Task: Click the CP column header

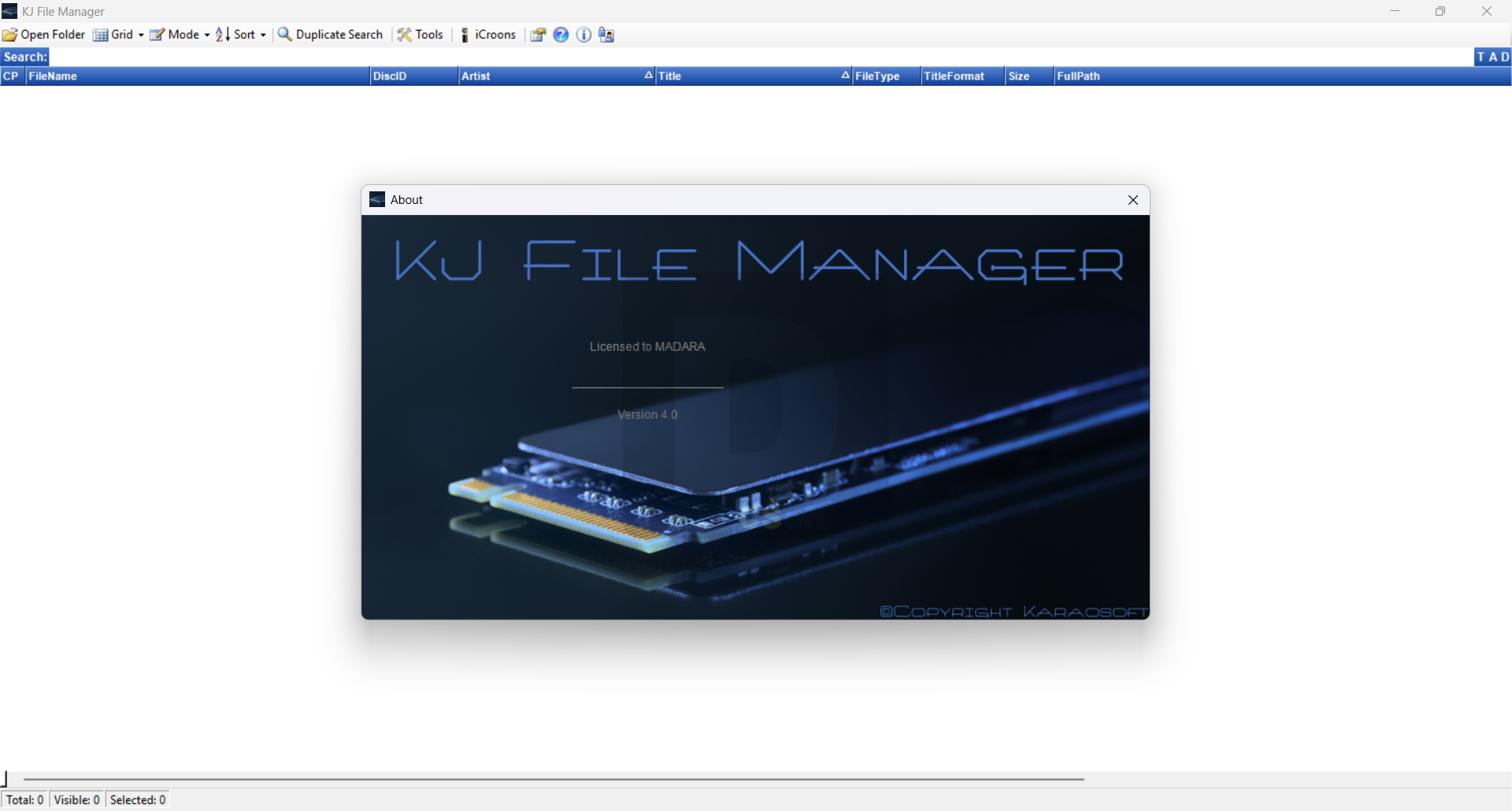Action: click(x=12, y=76)
